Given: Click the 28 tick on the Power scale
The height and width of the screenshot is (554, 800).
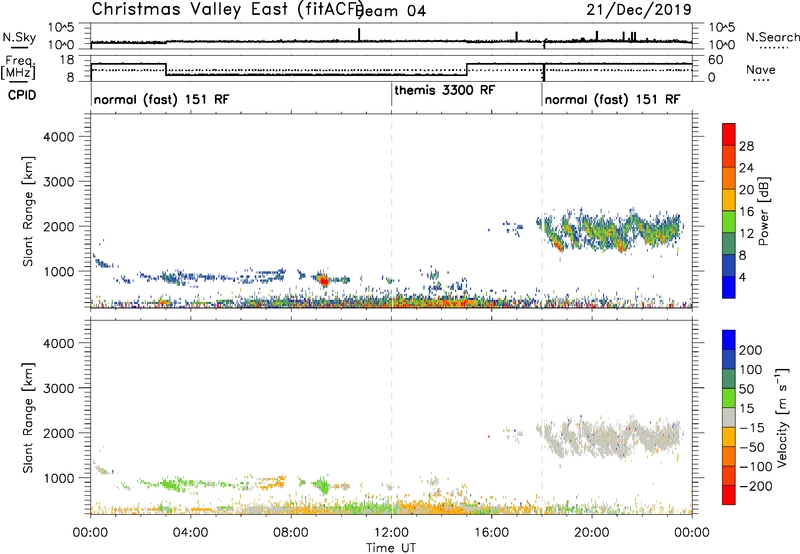Looking at the screenshot, I should pos(746,146).
